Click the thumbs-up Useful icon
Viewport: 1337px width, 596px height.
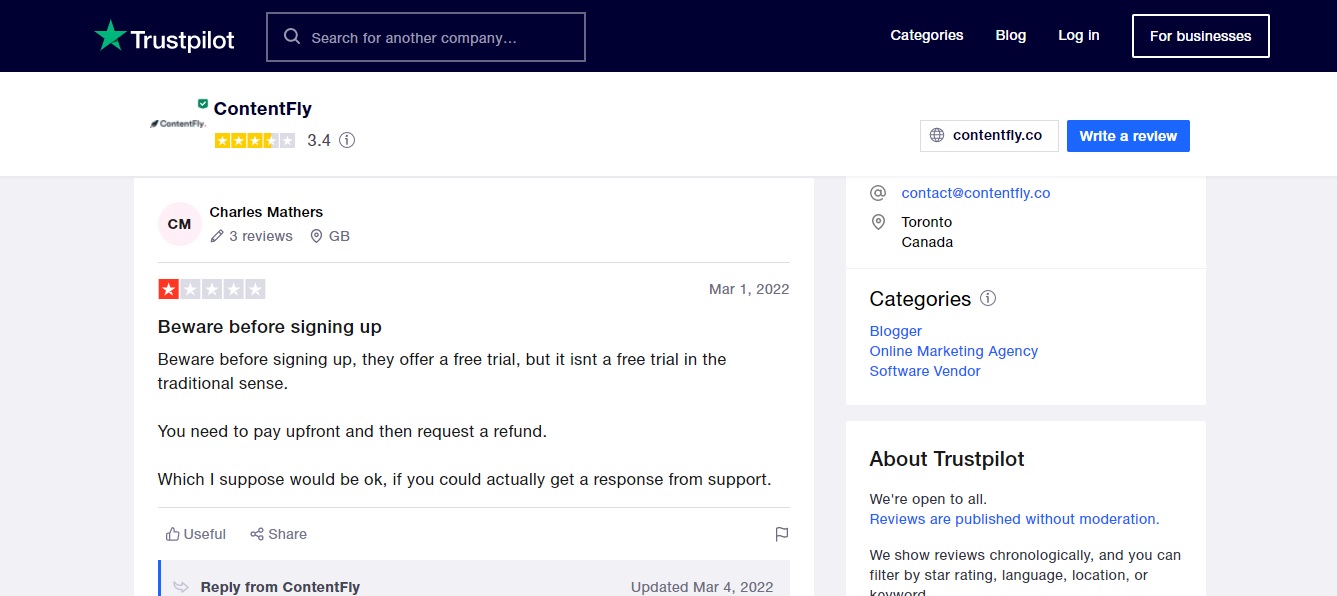173,534
